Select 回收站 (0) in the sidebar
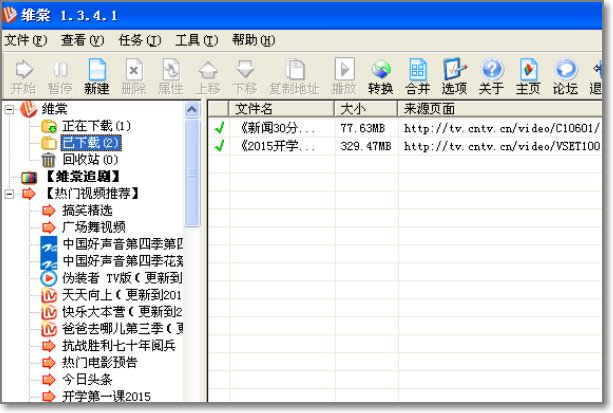This screenshot has height=413, width=613. pos(89,159)
